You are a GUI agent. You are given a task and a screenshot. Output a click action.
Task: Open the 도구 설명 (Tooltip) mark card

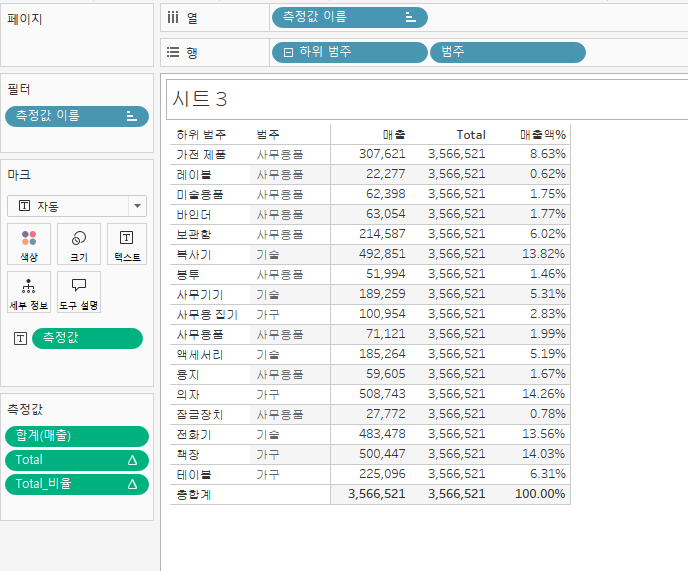pos(79,292)
